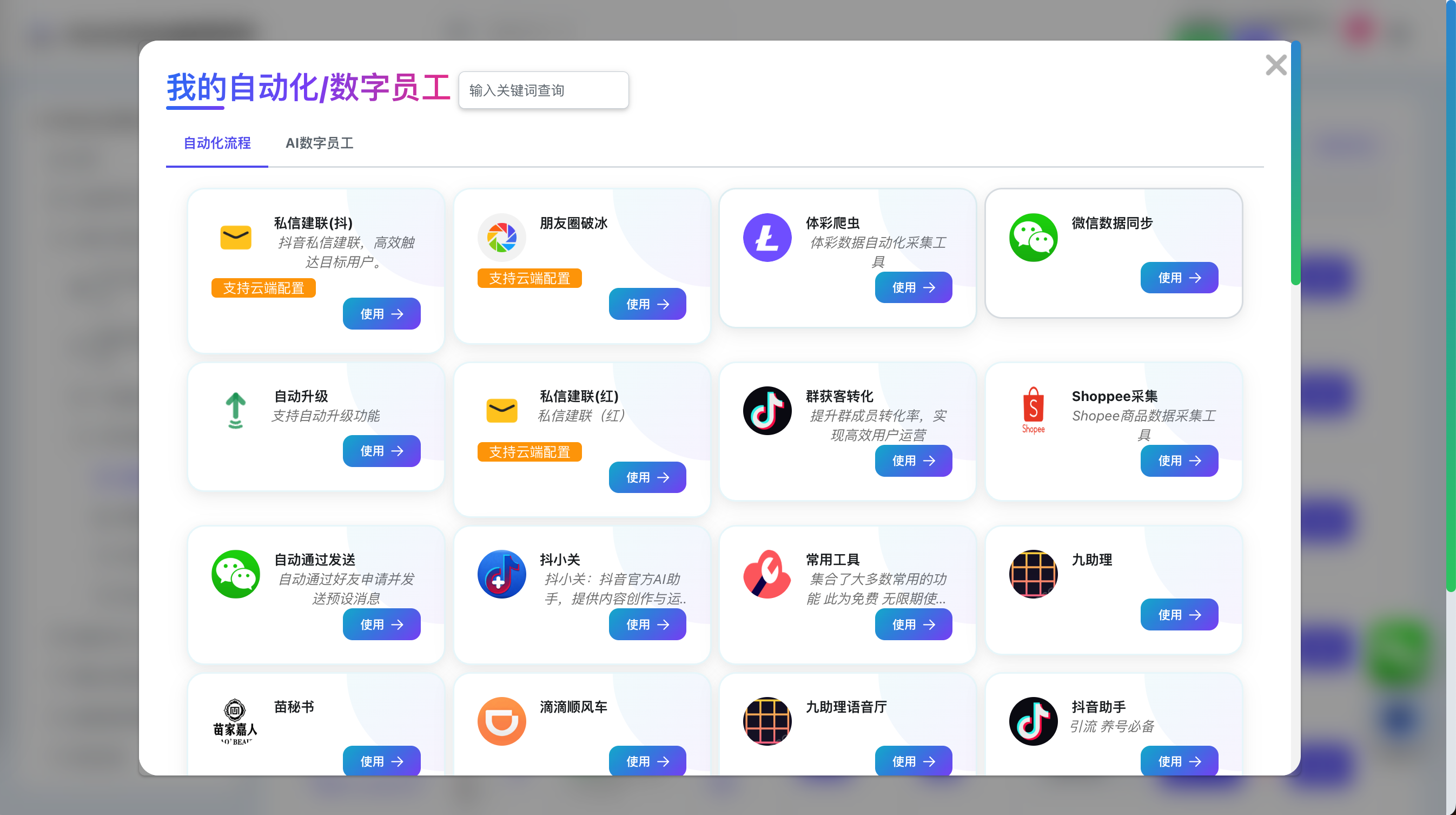Click 使用 on the 自动通过发送 card
The width and height of the screenshot is (1456, 815).
[381, 625]
